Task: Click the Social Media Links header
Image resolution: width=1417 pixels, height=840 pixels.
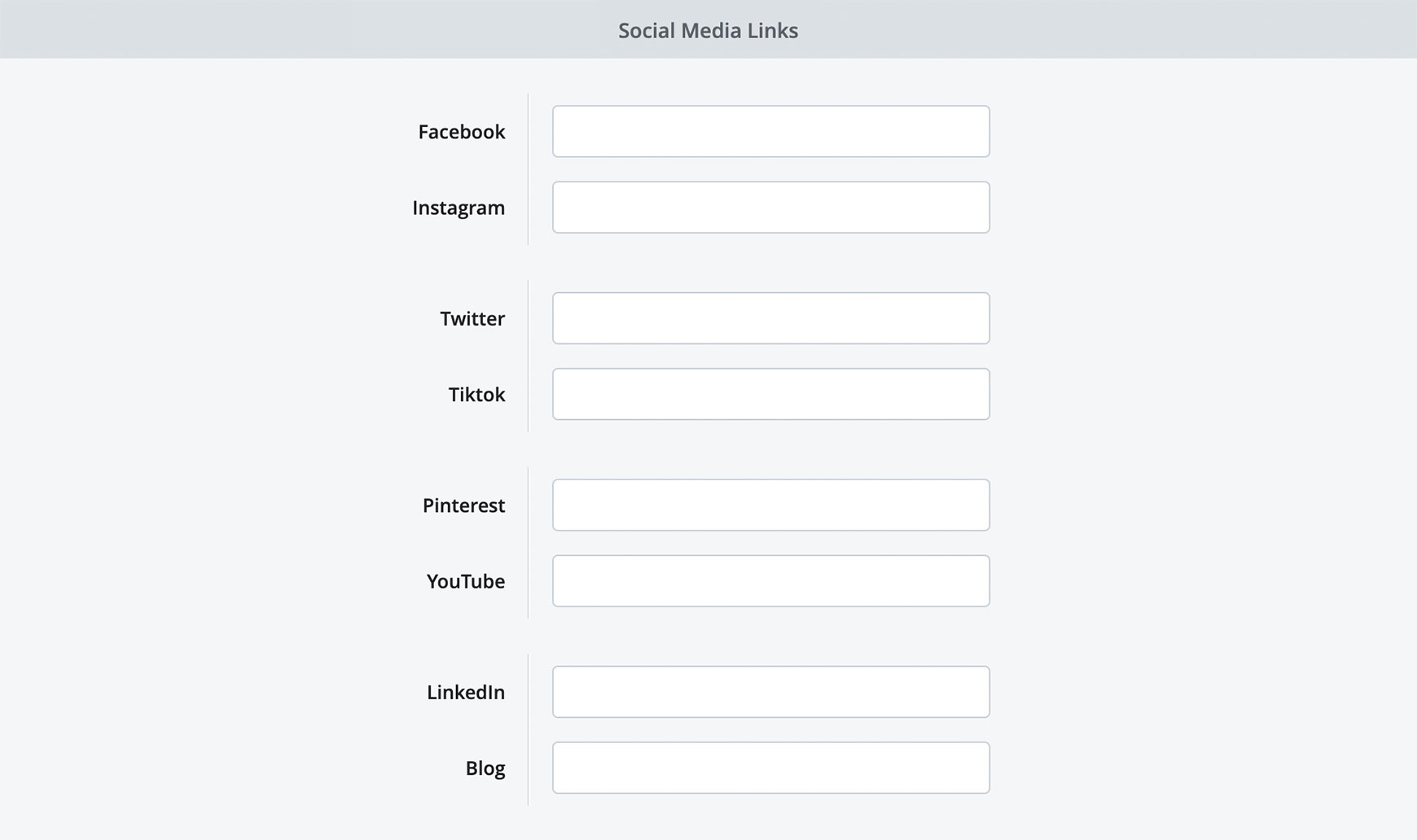Action: (x=708, y=30)
